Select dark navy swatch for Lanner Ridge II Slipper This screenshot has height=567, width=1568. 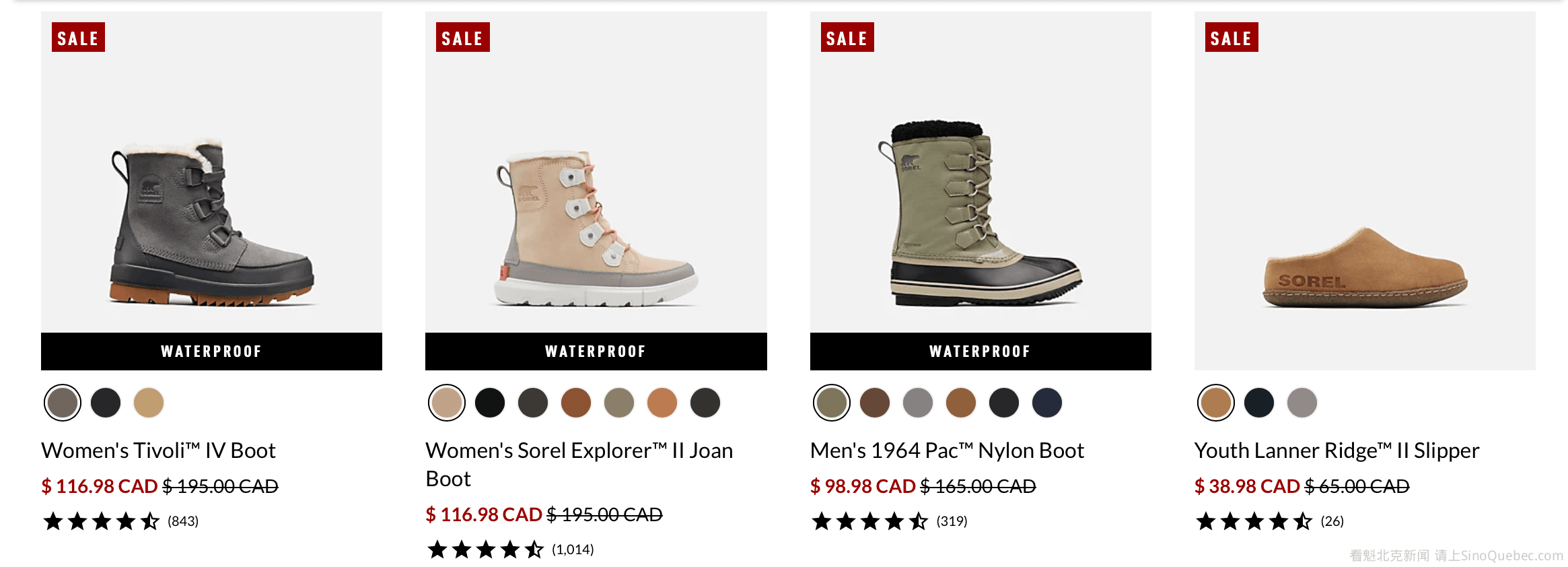1259,403
